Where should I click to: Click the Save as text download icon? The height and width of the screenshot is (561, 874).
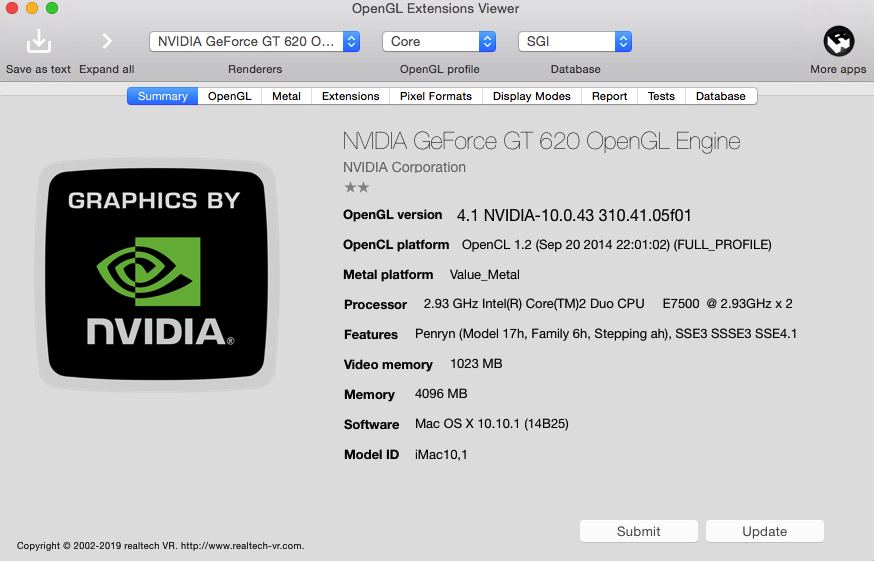tap(38, 41)
